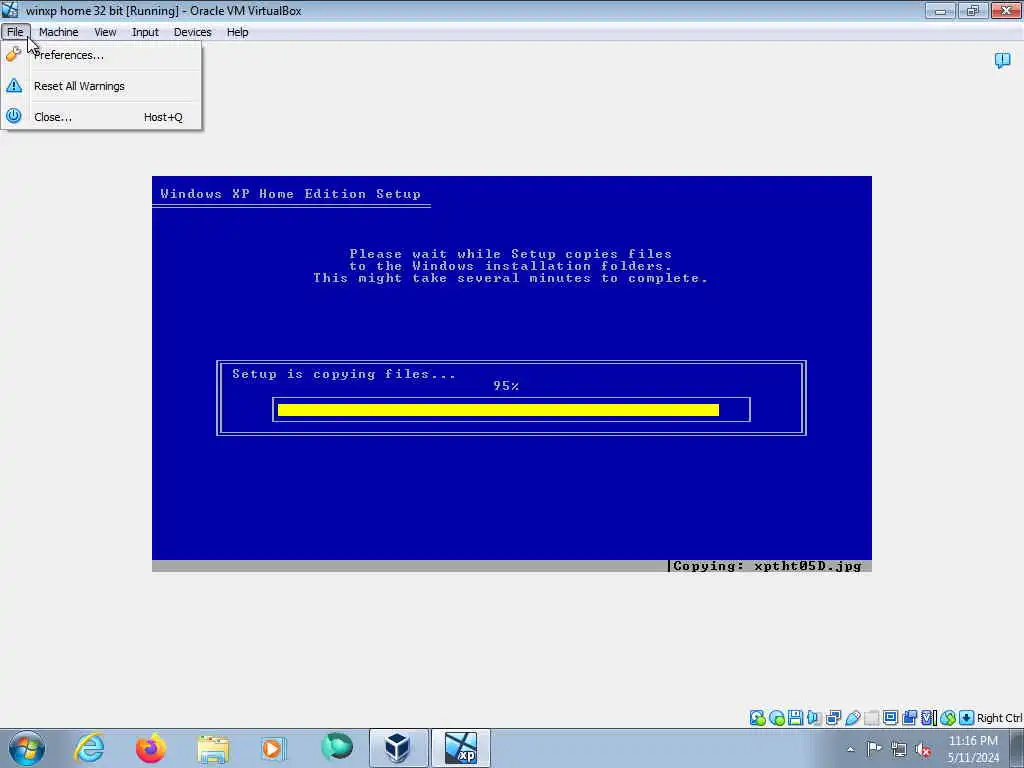Click the muted volume tray icon
The width and height of the screenshot is (1024, 768).
click(x=923, y=749)
